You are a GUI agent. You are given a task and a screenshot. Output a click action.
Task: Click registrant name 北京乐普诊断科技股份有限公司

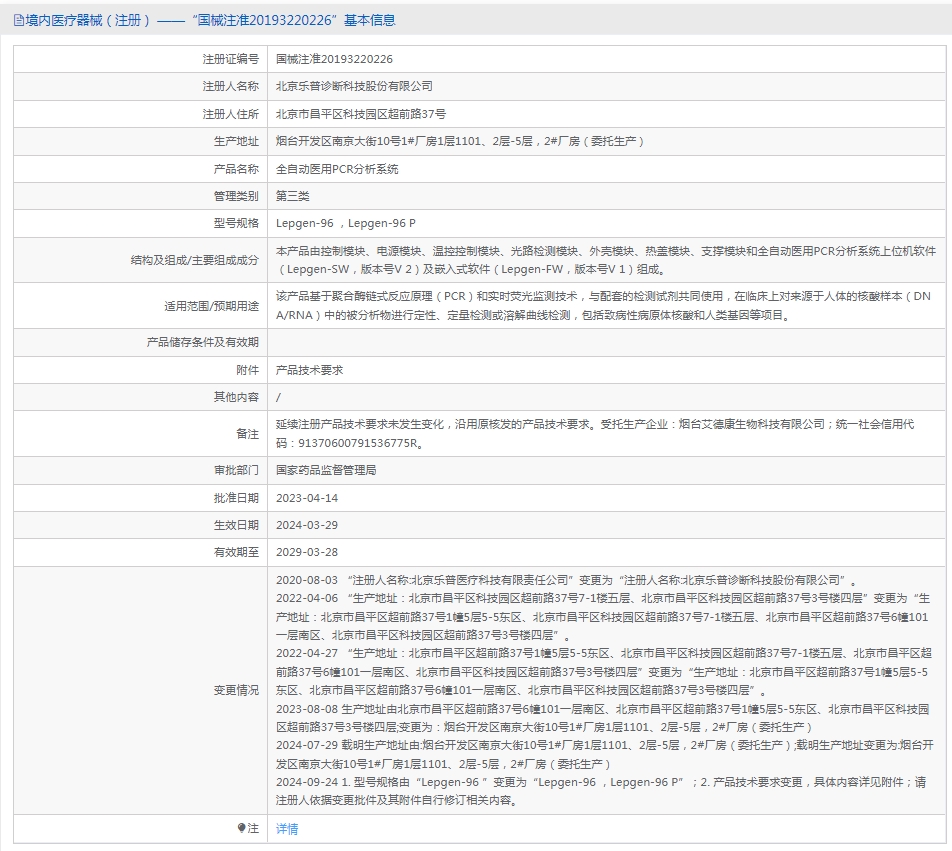point(354,87)
